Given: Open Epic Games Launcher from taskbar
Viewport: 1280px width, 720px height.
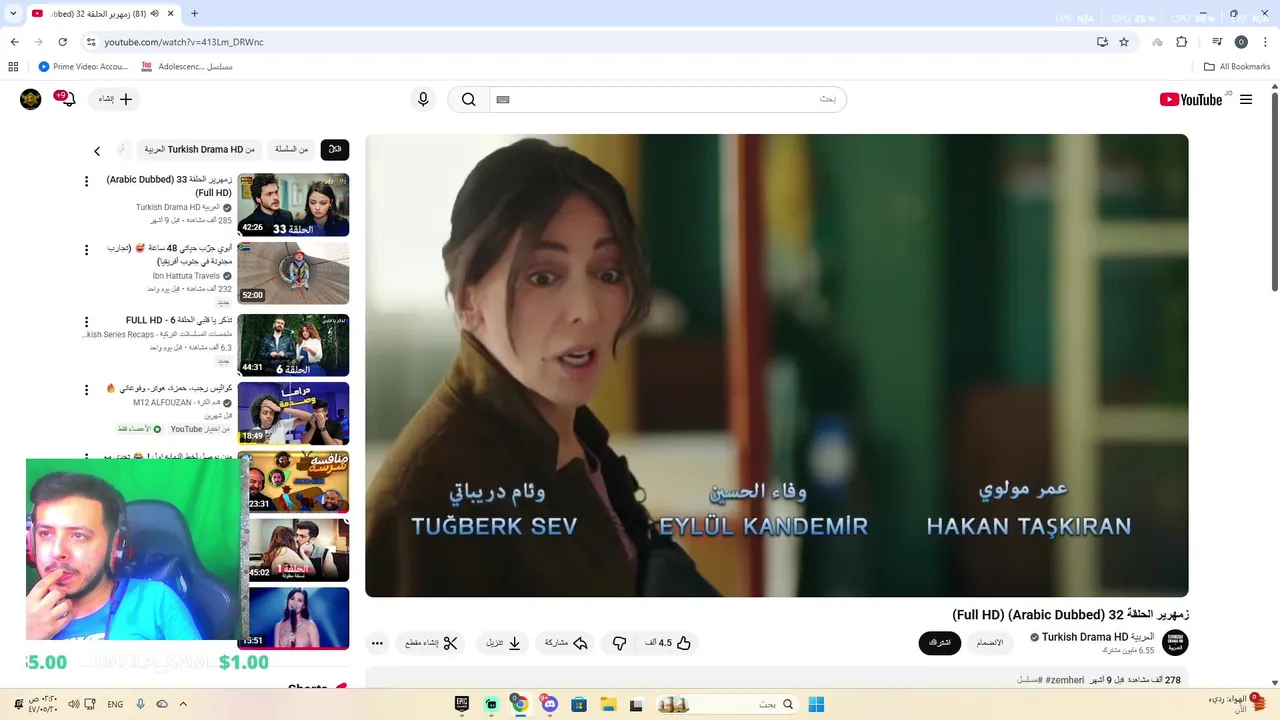Looking at the screenshot, I should [x=462, y=704].
